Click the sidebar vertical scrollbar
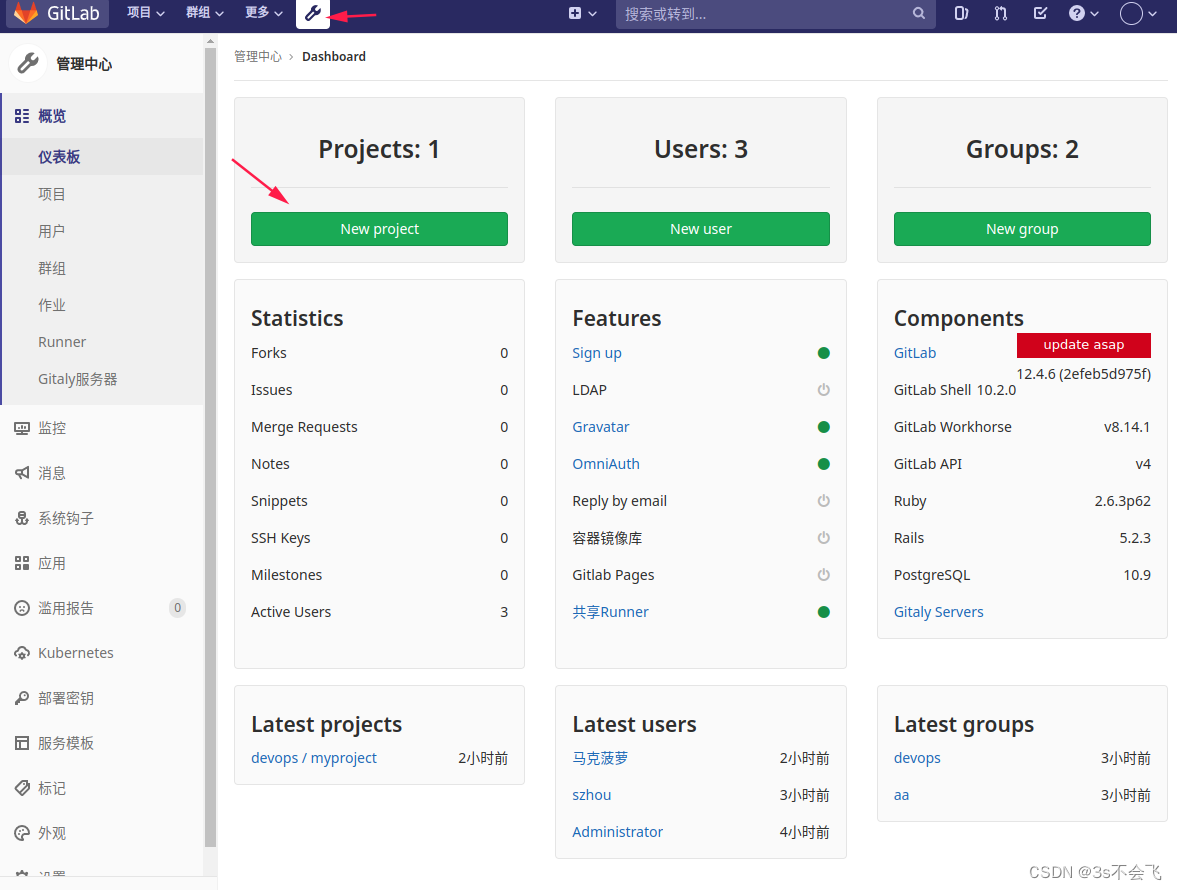This screenshot has width=1177, height=890. tap(210, 447)
